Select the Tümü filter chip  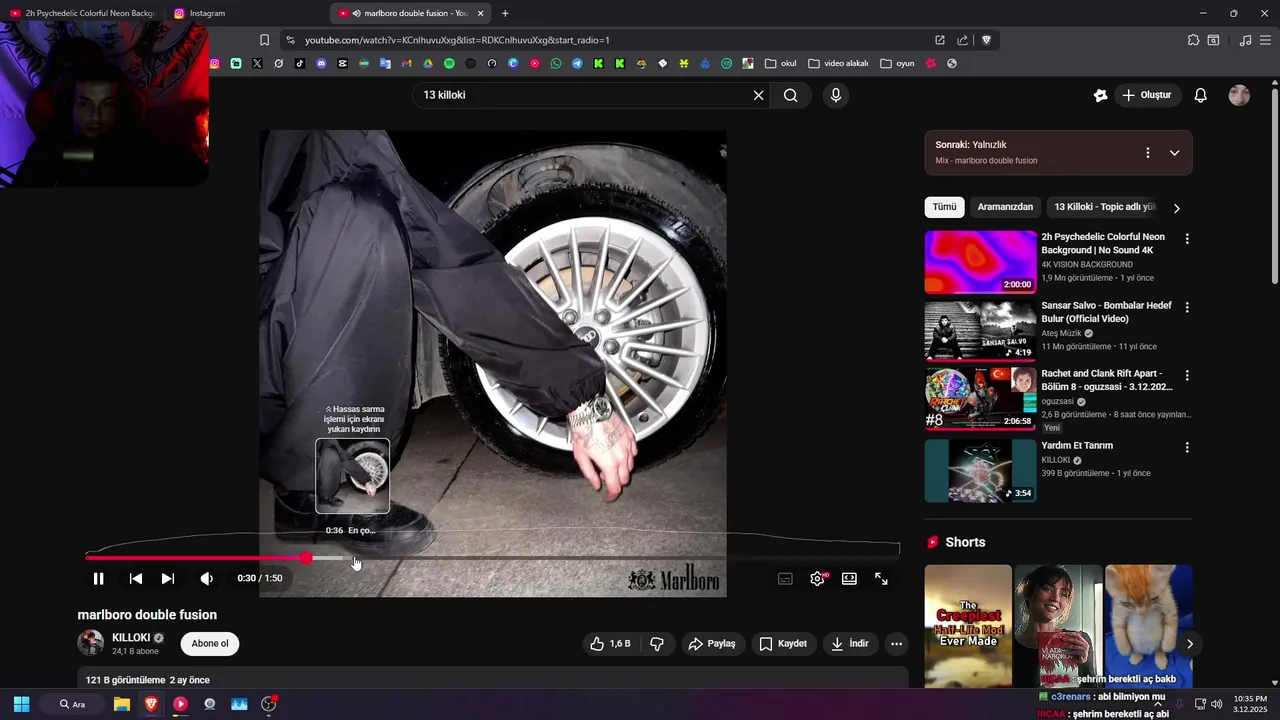[x=944, y=207]
